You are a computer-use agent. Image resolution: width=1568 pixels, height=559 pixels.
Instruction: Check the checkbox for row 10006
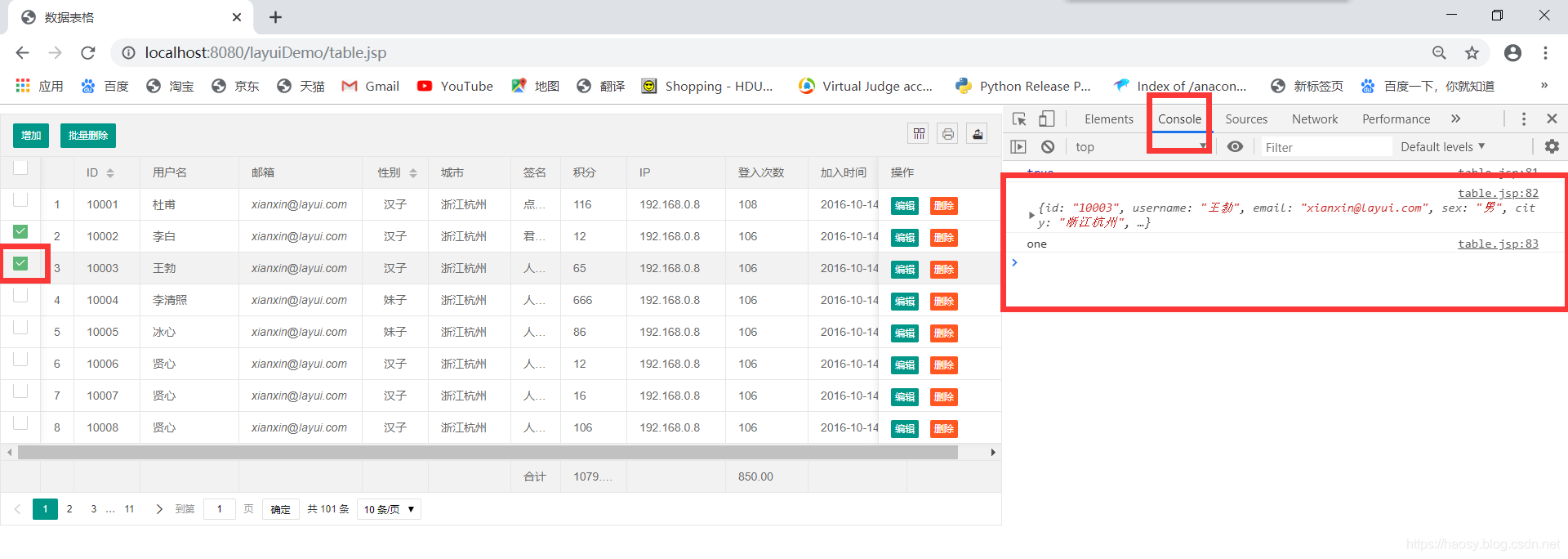[x=20, y=359]
